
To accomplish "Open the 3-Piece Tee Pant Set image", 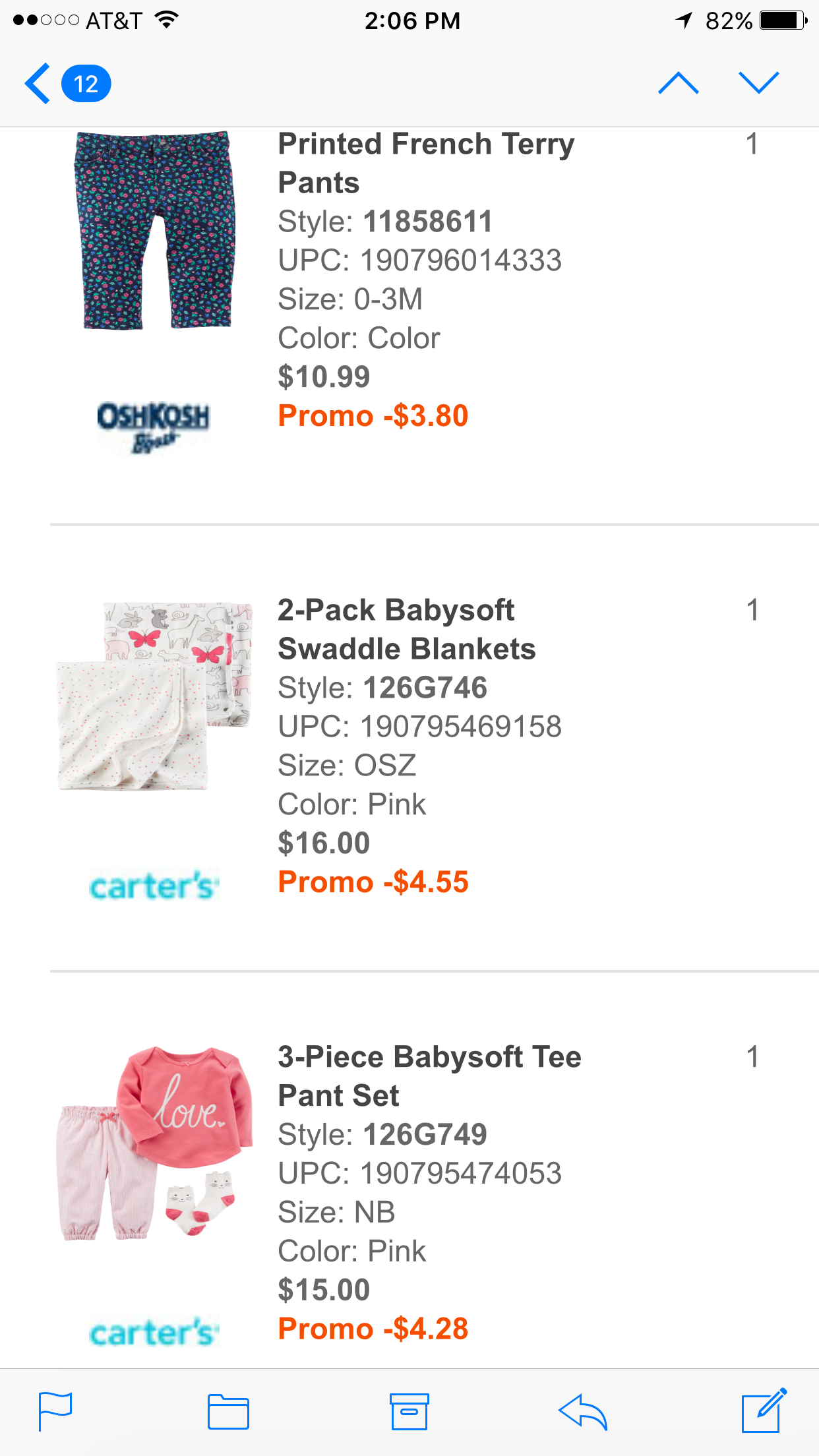I will 156,1142.
